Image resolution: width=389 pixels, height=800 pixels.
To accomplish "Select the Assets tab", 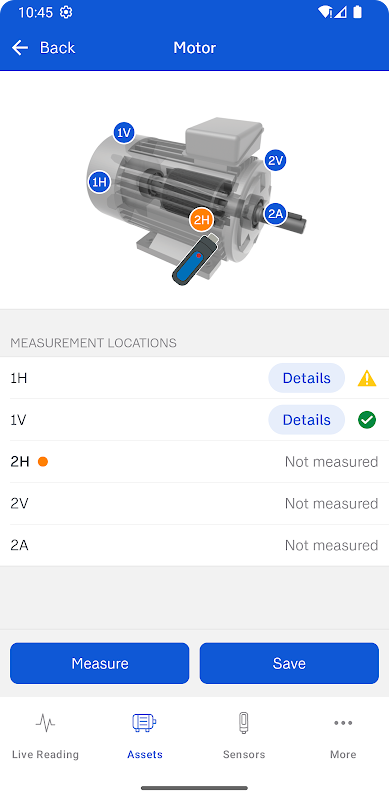I will [x=145, y=736].
